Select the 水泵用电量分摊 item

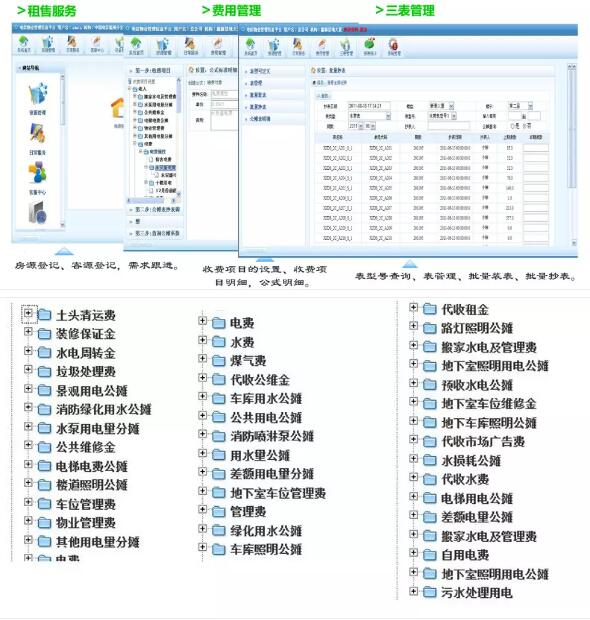pyautogui.click(x=98, y=428)
